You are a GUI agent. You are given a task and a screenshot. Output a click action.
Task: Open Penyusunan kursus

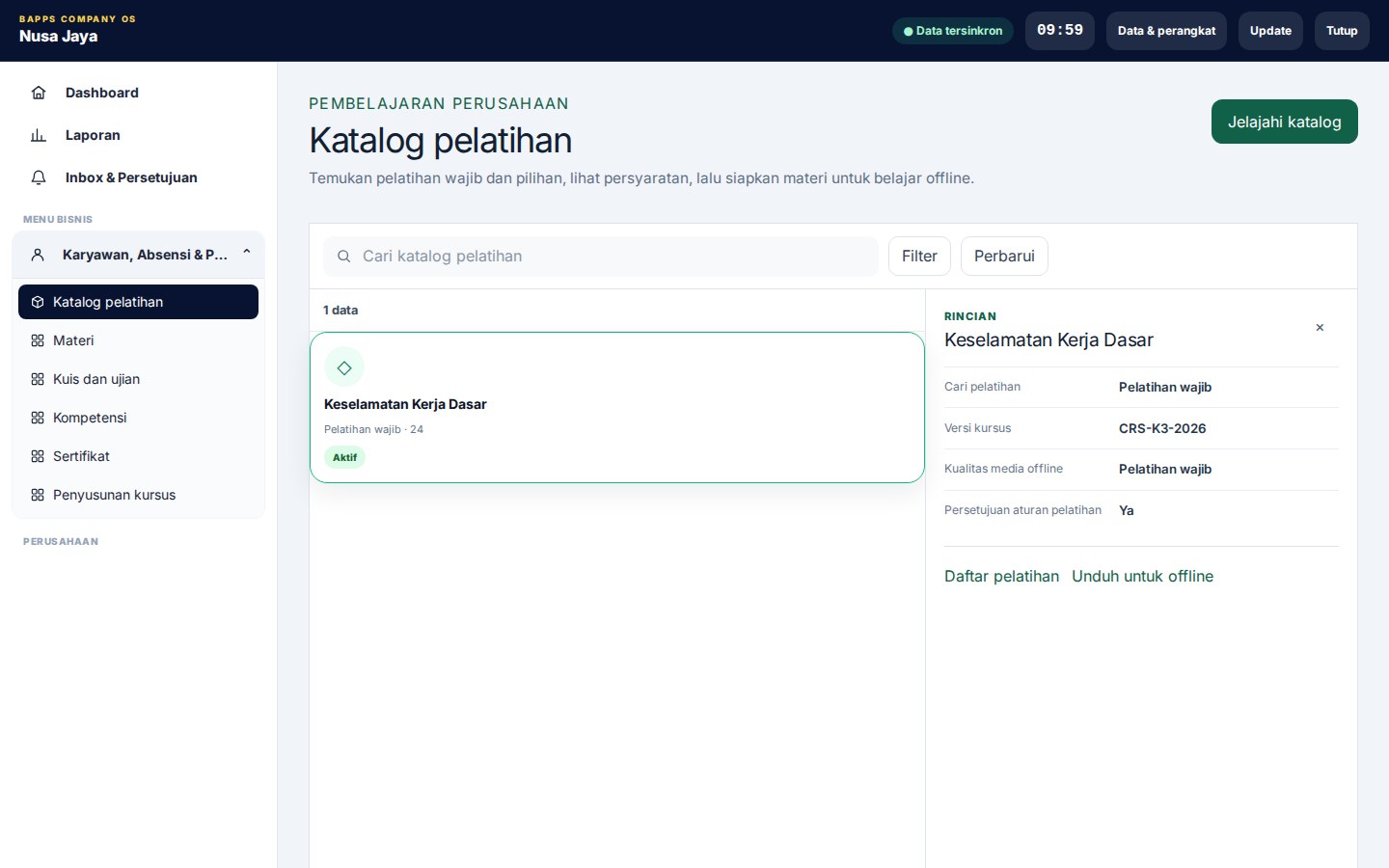tap(138, 495)
